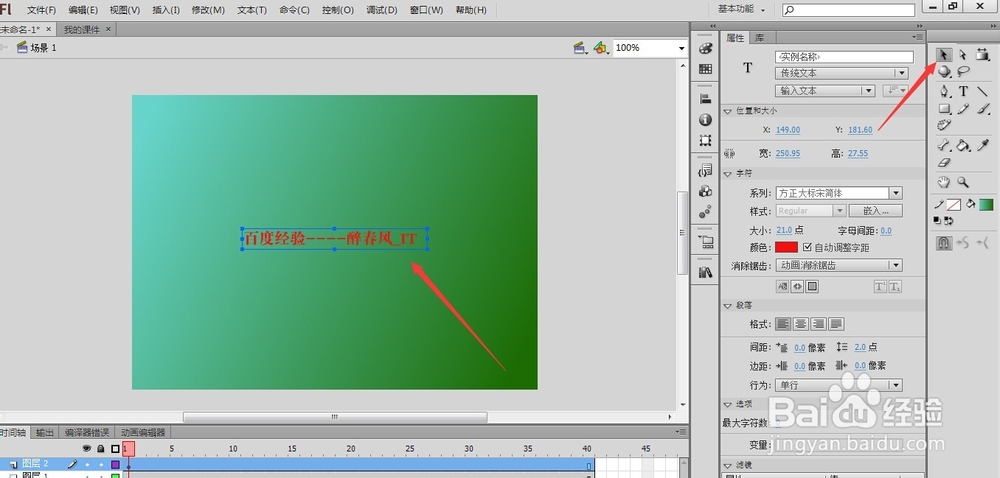The height and width of the screenshot is (478, 1000).
Task: Select the 3D Rotation tool
Action: tap(944, 72)
